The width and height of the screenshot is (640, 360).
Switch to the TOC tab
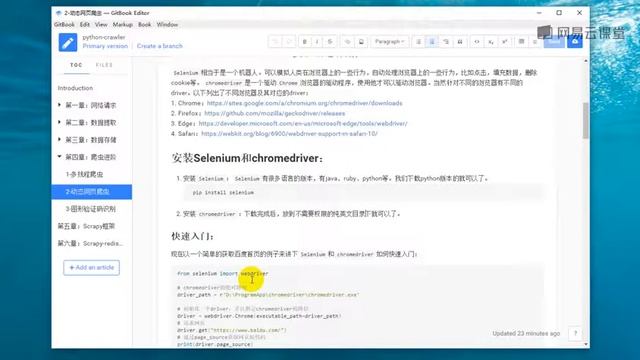pyautogui.click(x=76, y=65)
